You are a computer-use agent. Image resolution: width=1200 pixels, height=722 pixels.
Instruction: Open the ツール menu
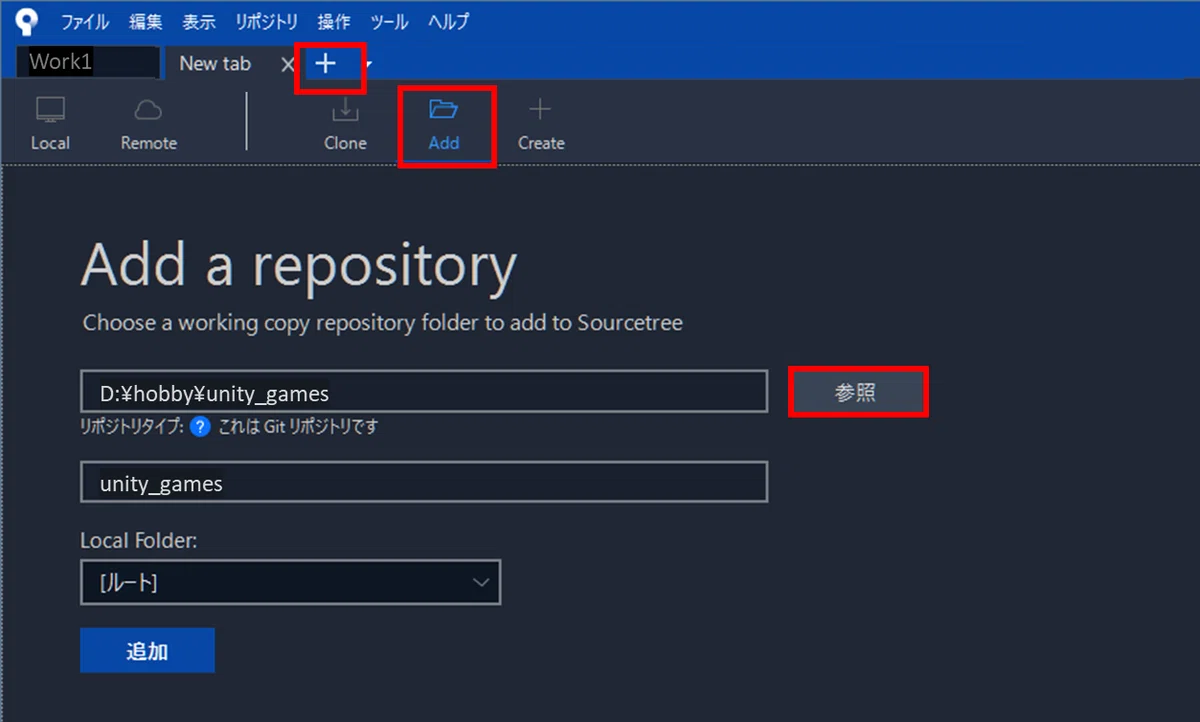click(x=389, y=21)
